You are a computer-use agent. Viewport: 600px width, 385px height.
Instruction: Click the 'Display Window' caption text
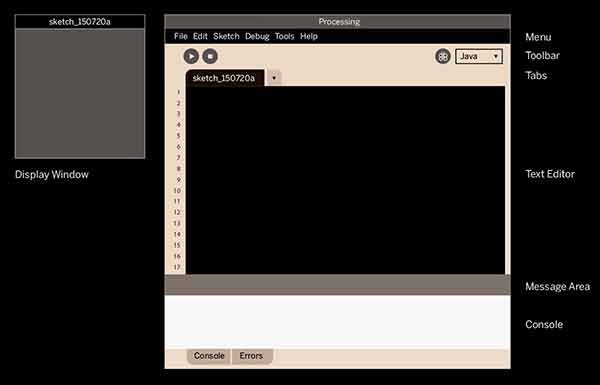point(52,175)
